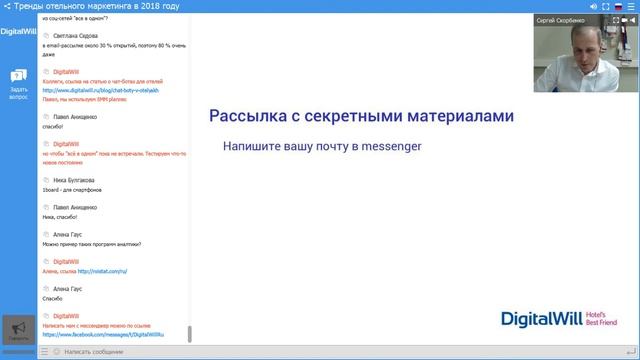The height and width of the screenshot is (360, 640).
Task: Click the share icon beside the webinar title
Action: click(x=7, y=6)
